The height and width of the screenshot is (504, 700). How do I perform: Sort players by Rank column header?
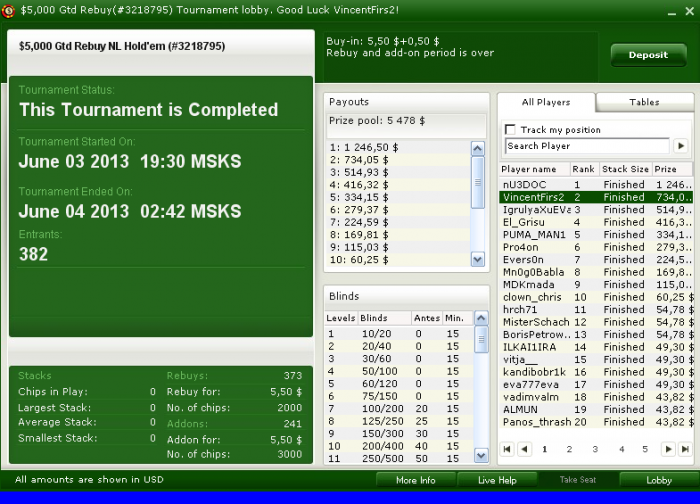coord(584,169)
